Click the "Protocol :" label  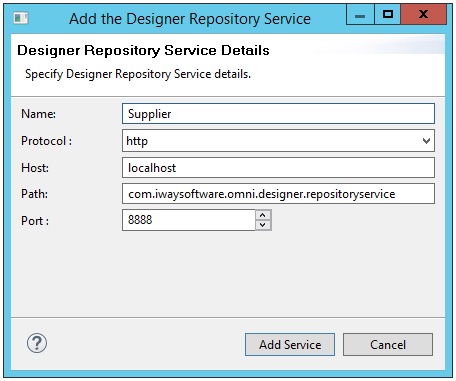46,141
